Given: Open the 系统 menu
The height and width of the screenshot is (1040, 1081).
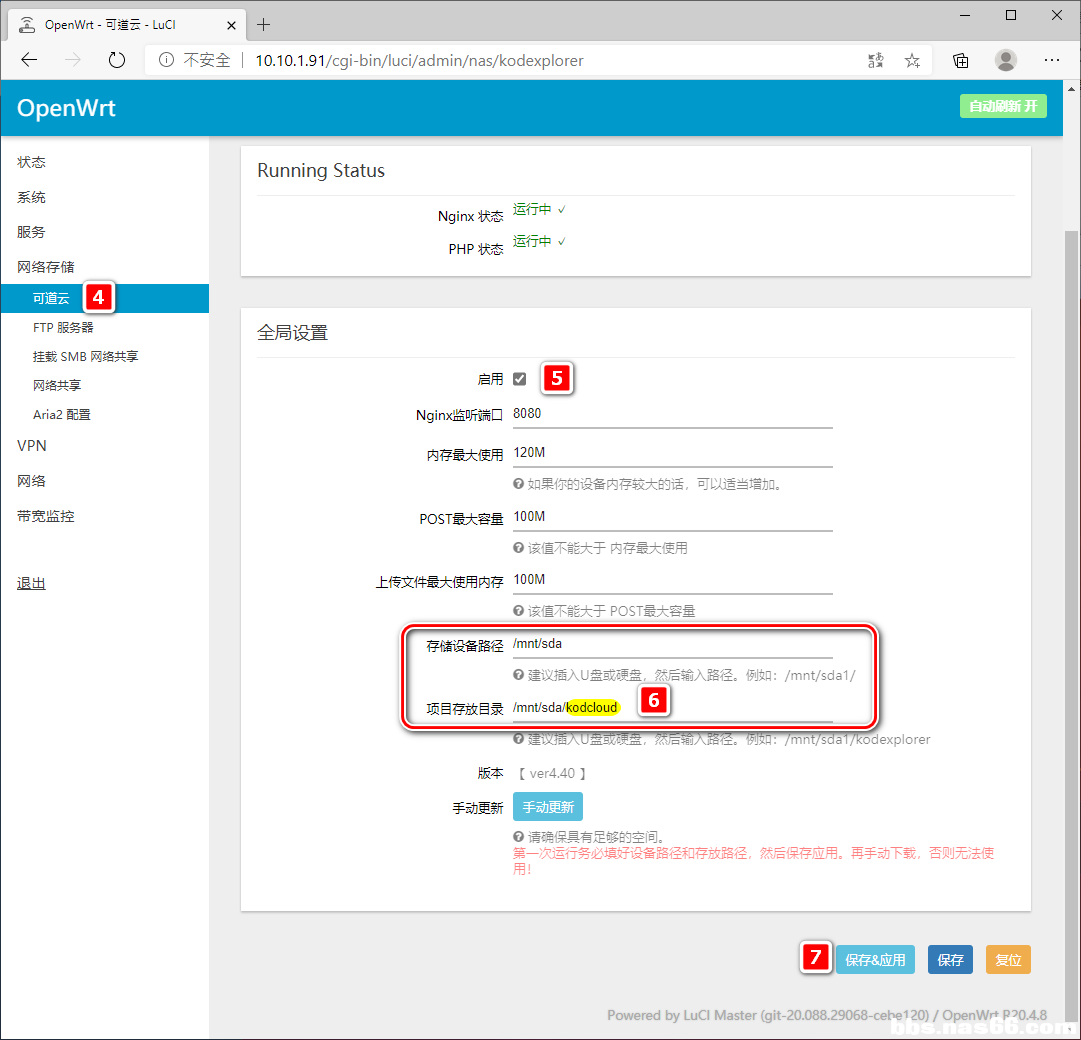Looking at the screenshot, I should tap(32, 197).
